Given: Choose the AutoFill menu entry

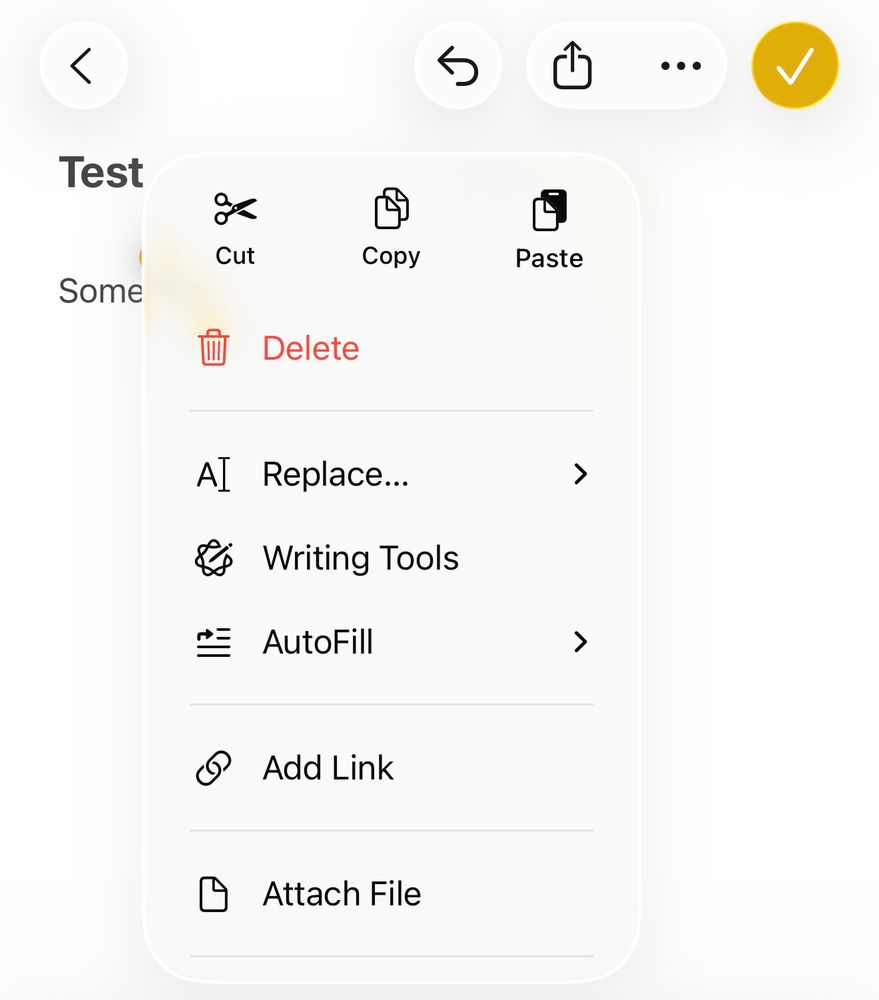Looking at the screenshot, I should [391, 642].
